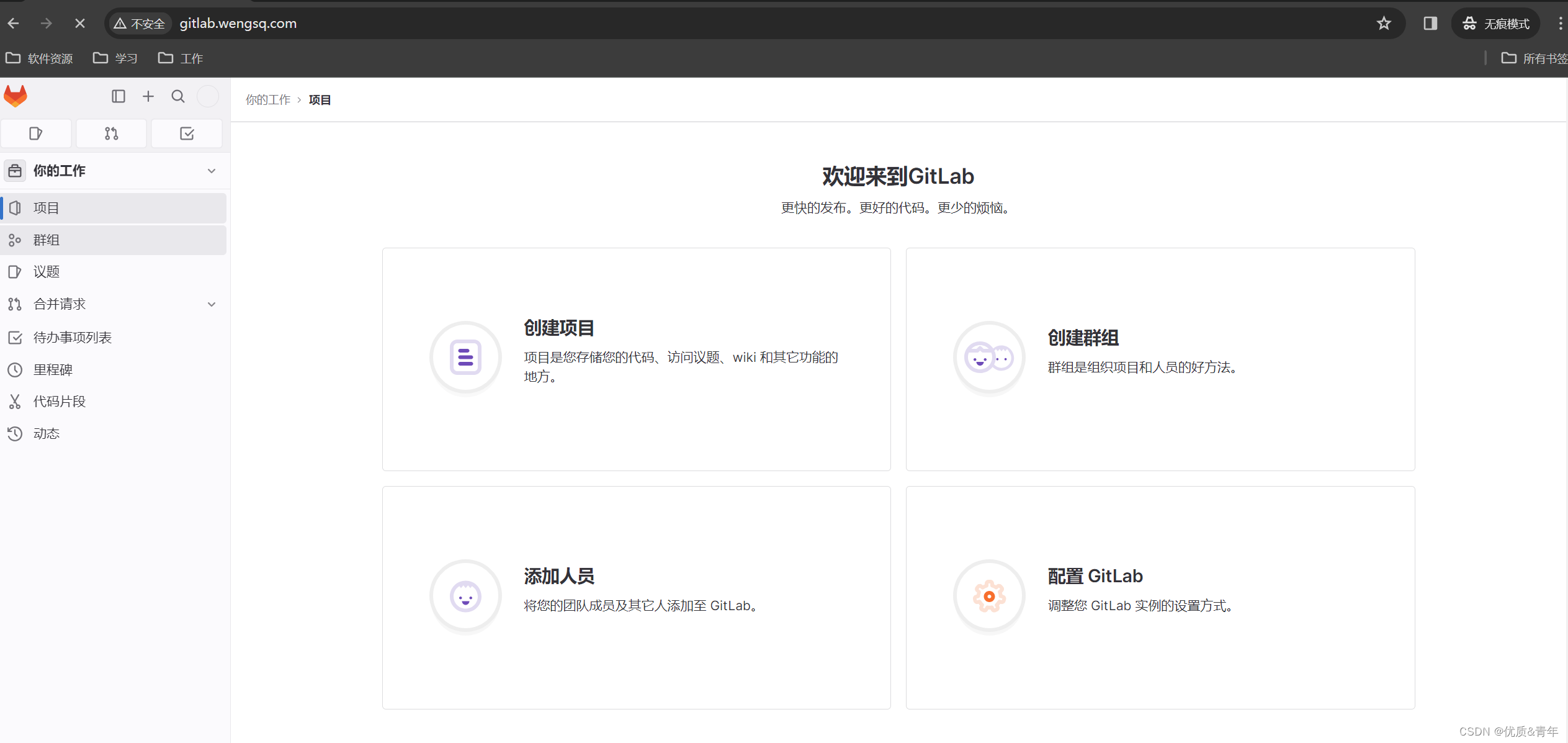Open the 配置 GitLab card title
The image size is (1568, 743).
[x=1095, y=576]
